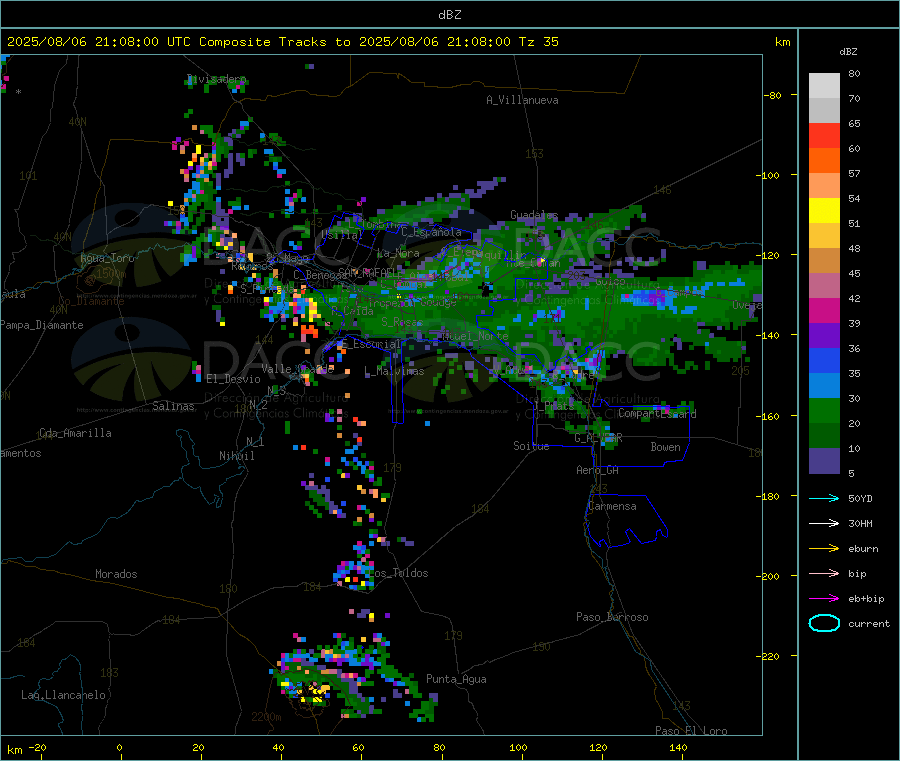Click the 'Nihuil' map label
This screenshot has width=900, height=761.
pyautogui.click(x=236, y=456)
